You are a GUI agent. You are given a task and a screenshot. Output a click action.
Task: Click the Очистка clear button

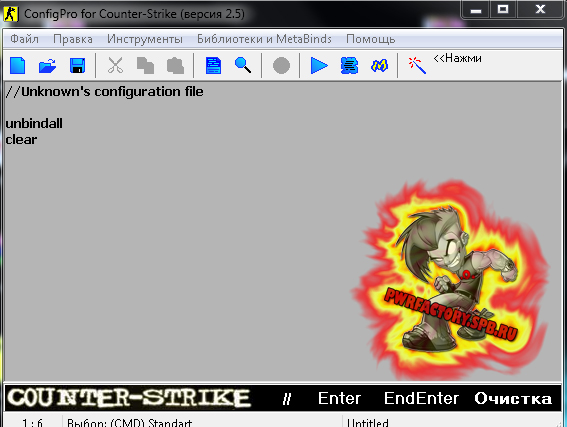click(513, 398)
